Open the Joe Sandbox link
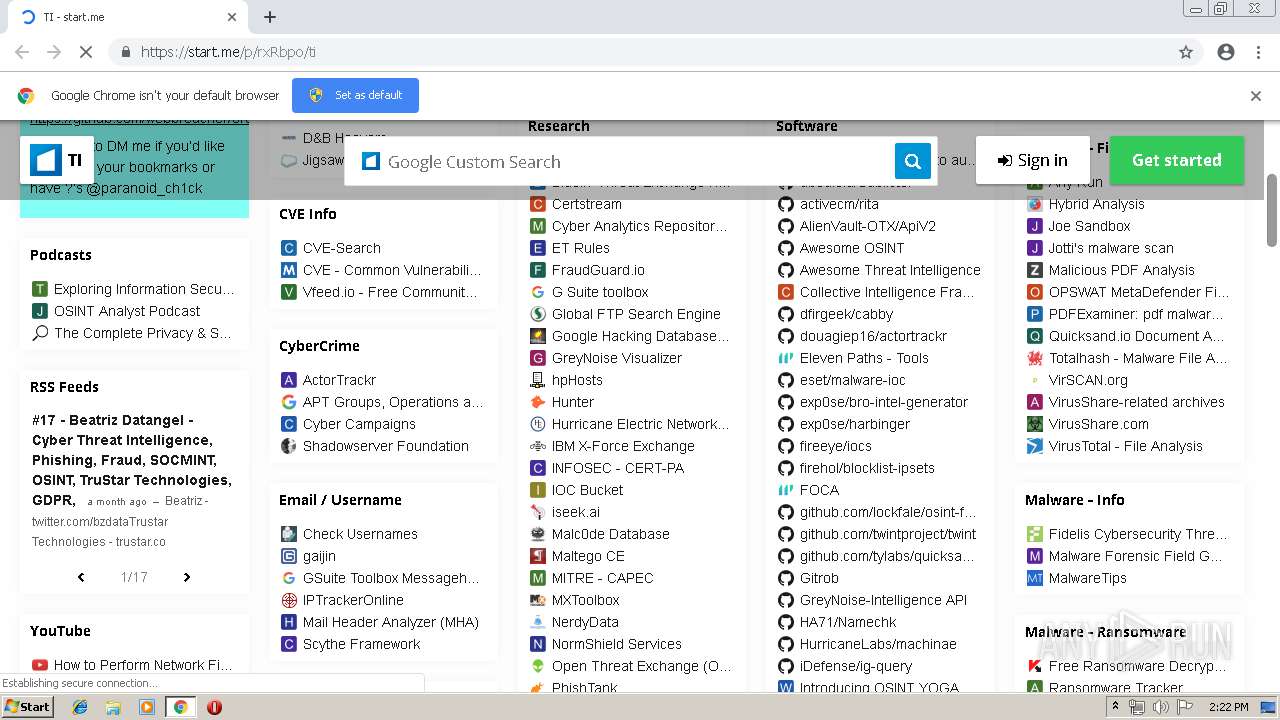Image resolution: width=1280 pixels, height=720 pixels. click(x=1089, y=226)
